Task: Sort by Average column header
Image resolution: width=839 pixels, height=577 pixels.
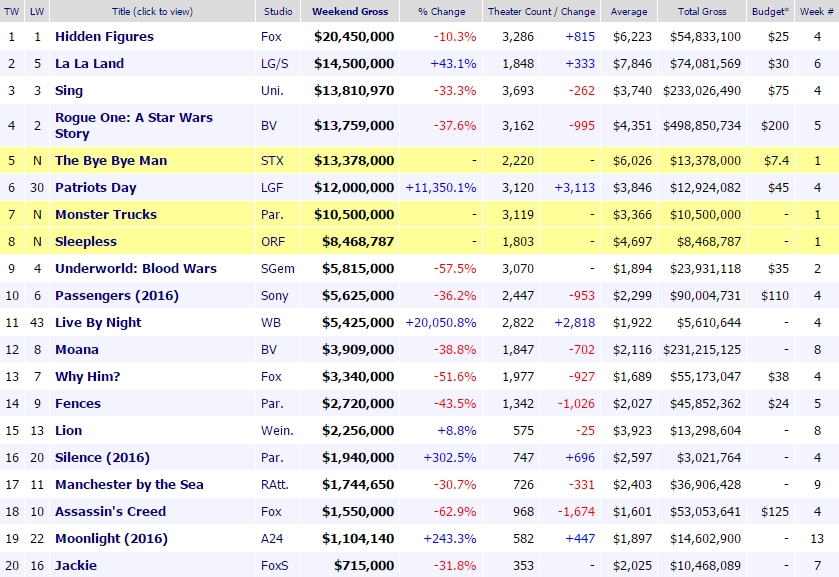Action: point(629,11)
